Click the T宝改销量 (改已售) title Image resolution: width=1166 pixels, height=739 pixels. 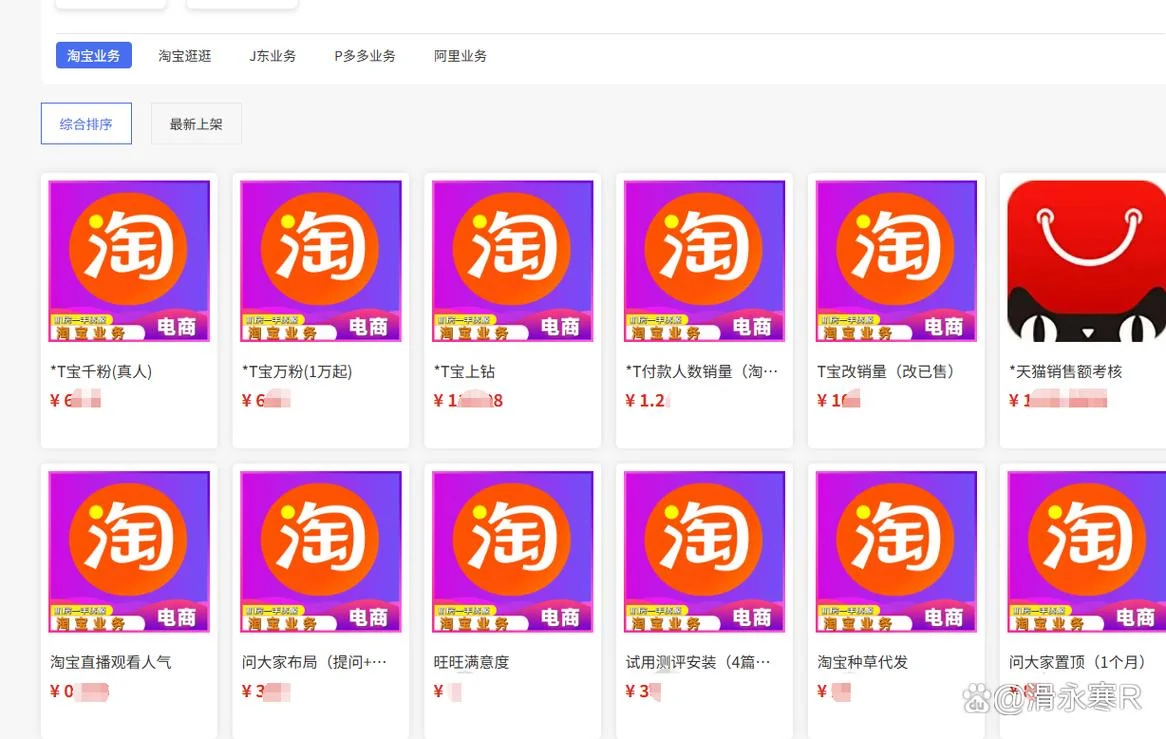tap(885, 371)
